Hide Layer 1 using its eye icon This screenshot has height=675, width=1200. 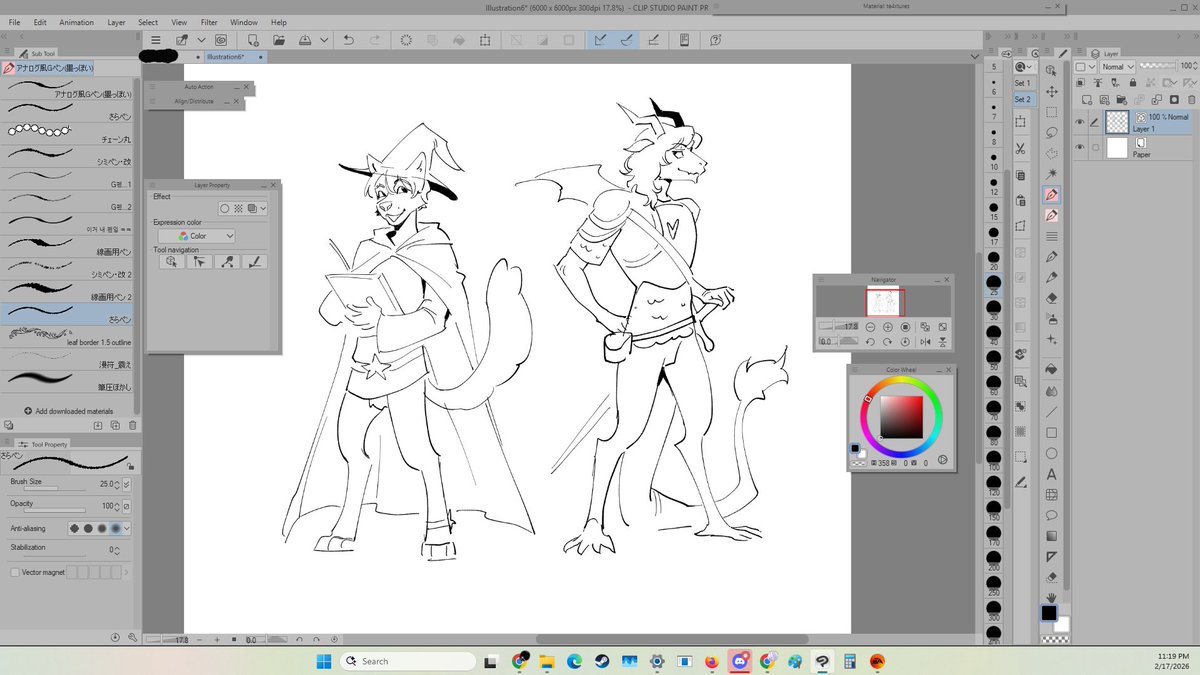1080,123
